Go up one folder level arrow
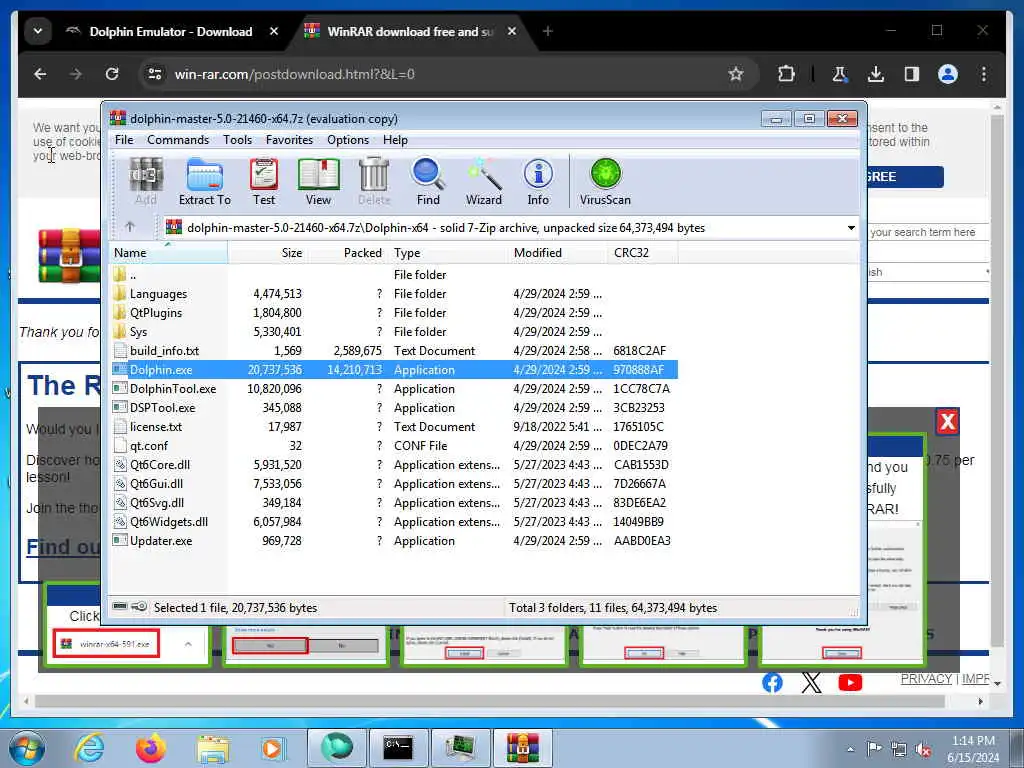This screenshot has height=768, width=1024. (x=130, y=227)
